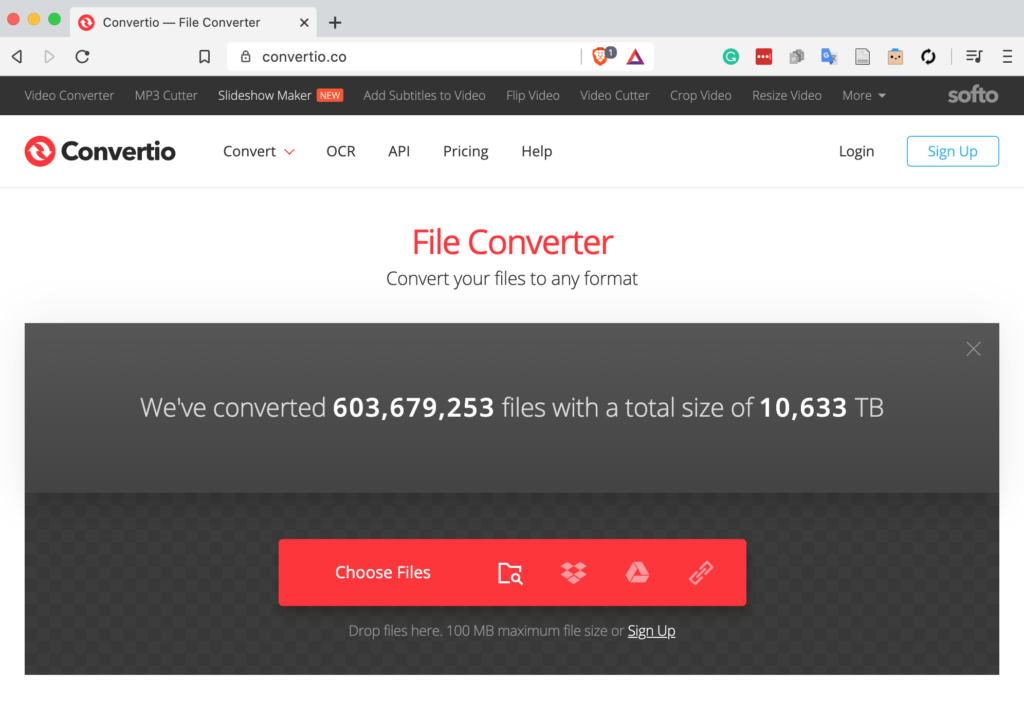Open Pricing from the navigation

(x=466, y=152)
